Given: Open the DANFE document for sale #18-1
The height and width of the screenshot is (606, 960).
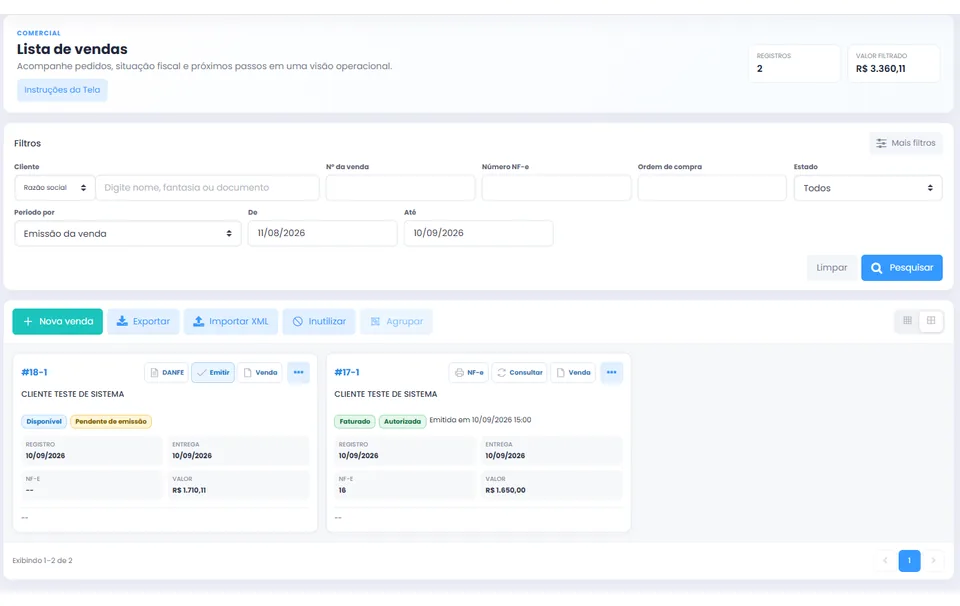Looking at the screenshot, I should coord(167,372).
